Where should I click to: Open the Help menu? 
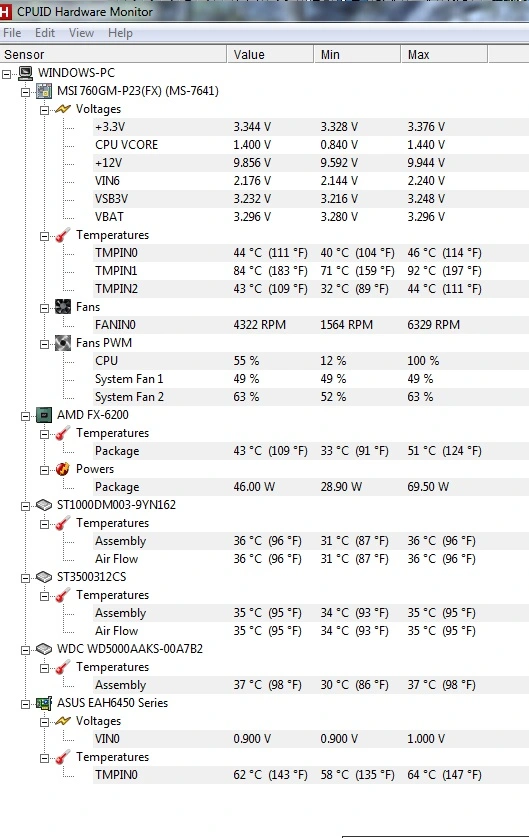(x=120, y=33)
